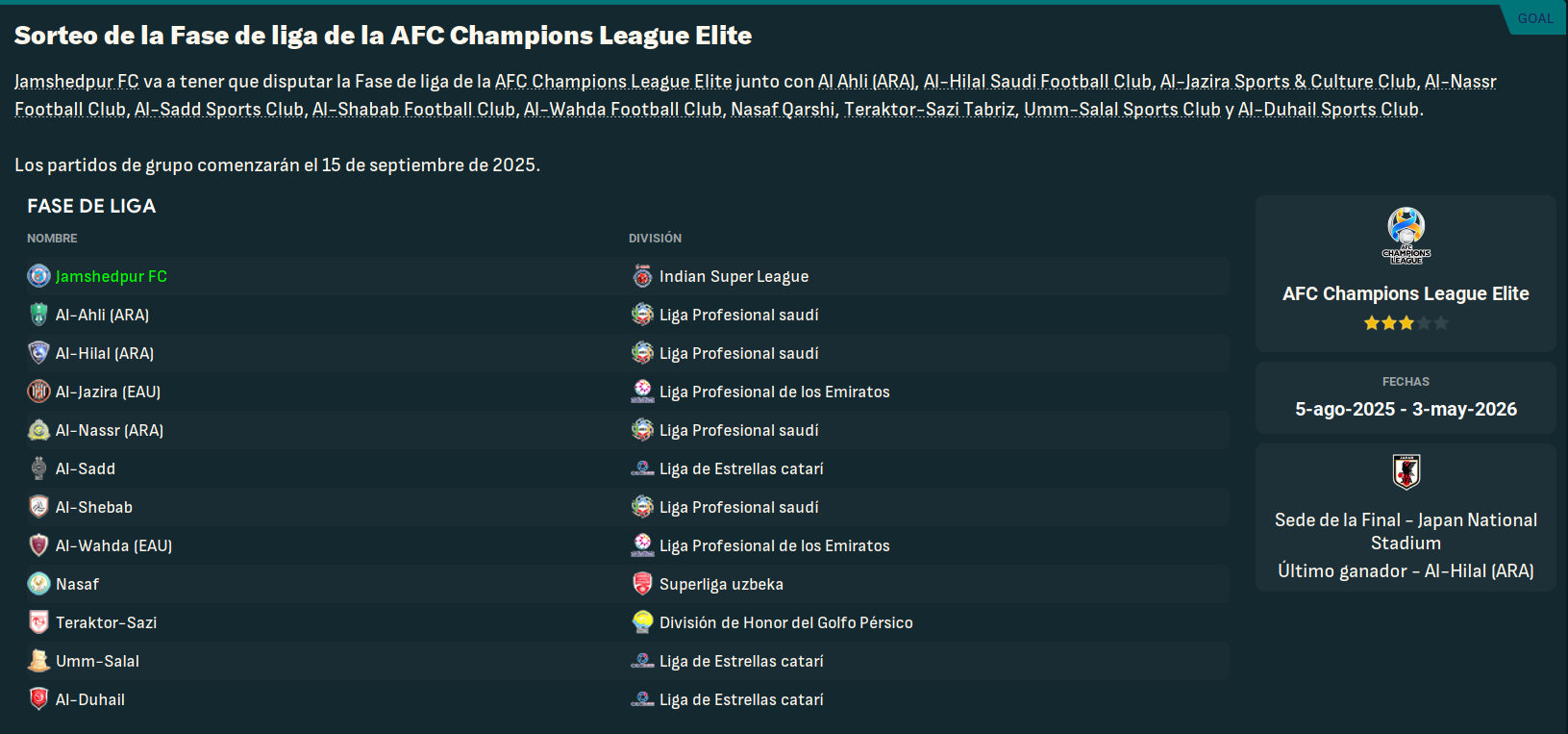Click the competition star reputation rating
This screenshot has height=734, width=1568.
(x=1406, y=323)
